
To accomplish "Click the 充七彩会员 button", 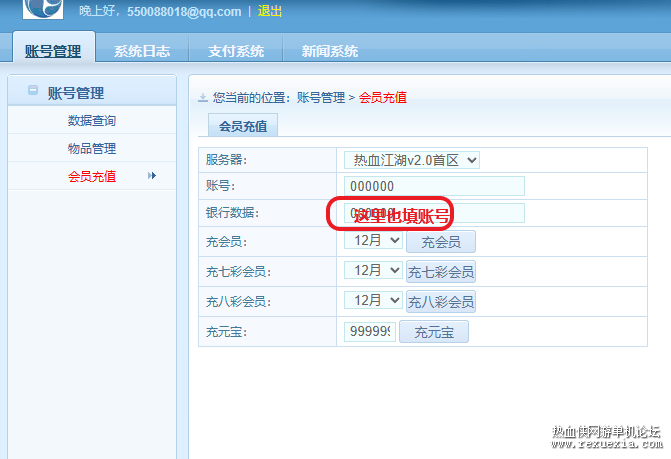I will click(x=441, y=272).
